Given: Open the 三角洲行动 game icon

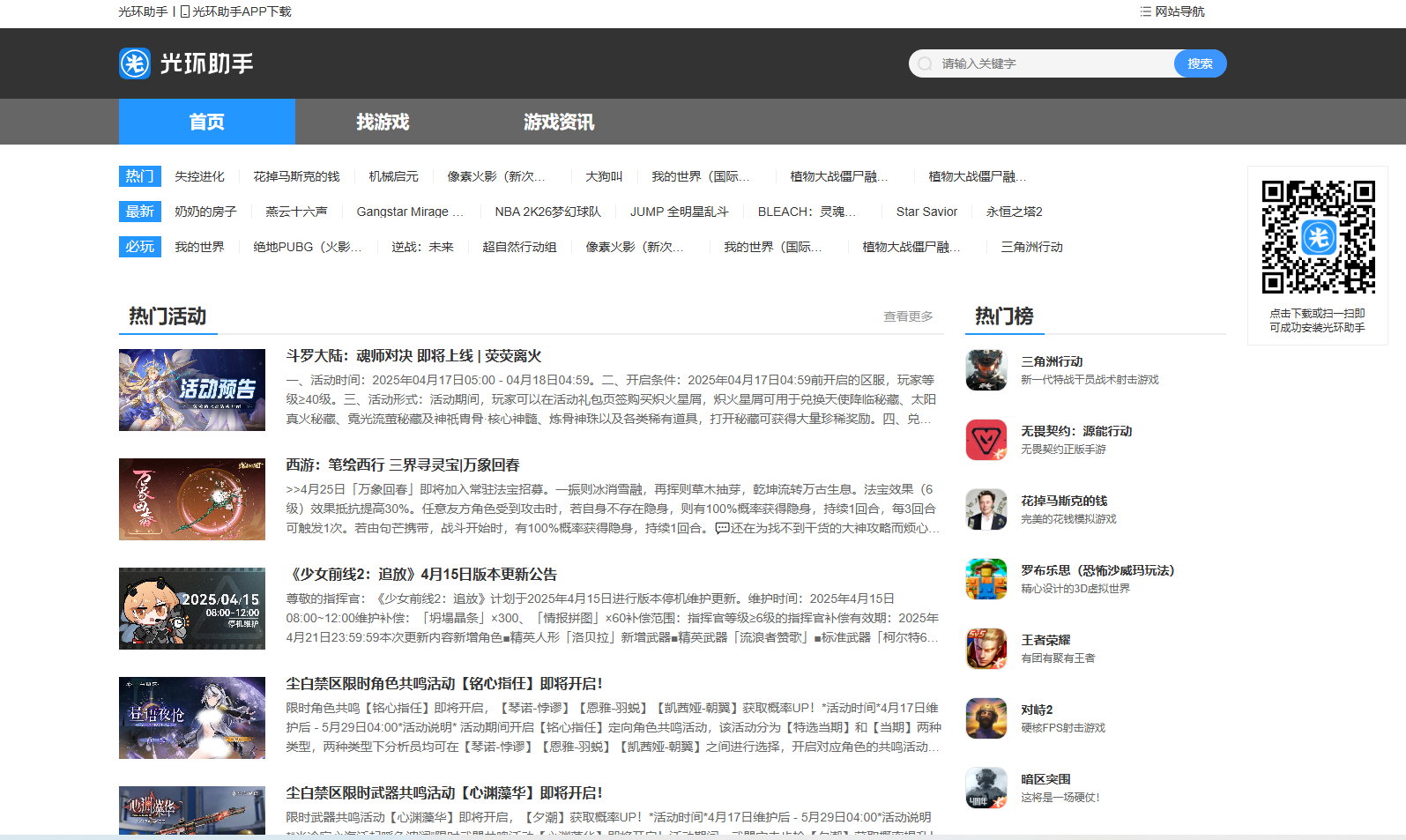Looking at the screenshot, I should 986,370.
